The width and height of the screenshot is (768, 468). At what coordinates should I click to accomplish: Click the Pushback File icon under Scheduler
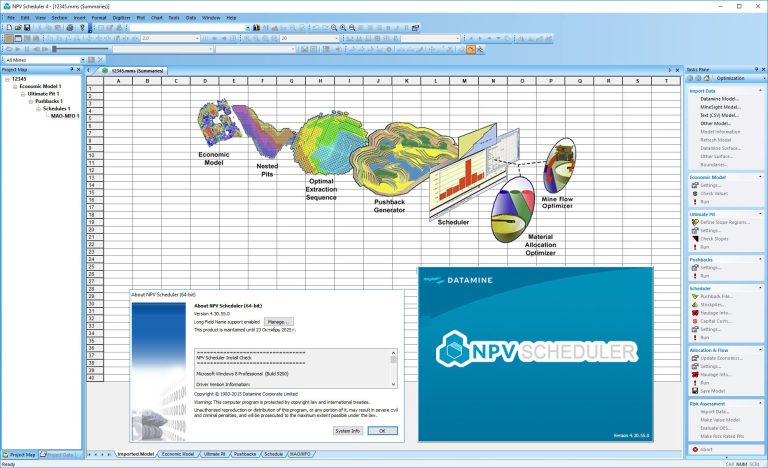(x=695, y=296)
